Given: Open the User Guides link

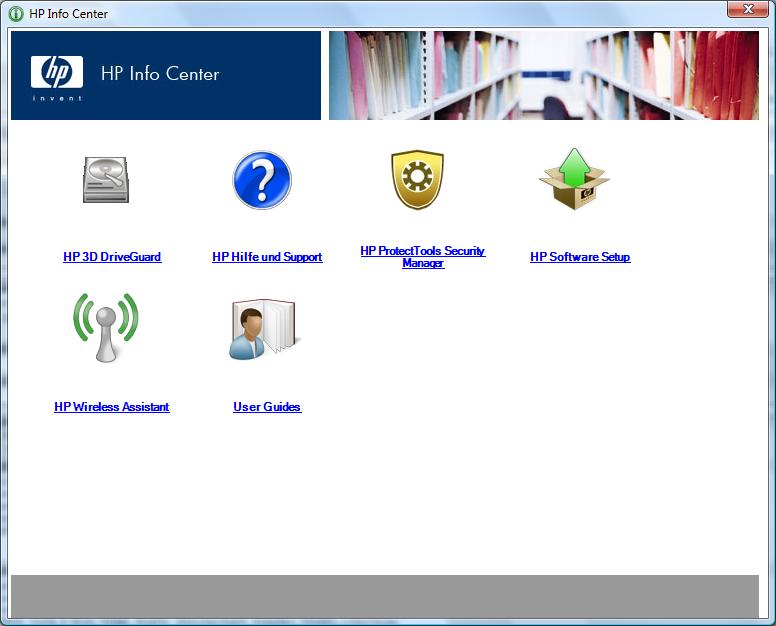Looking at the screenshot, I should click(267, 407).
